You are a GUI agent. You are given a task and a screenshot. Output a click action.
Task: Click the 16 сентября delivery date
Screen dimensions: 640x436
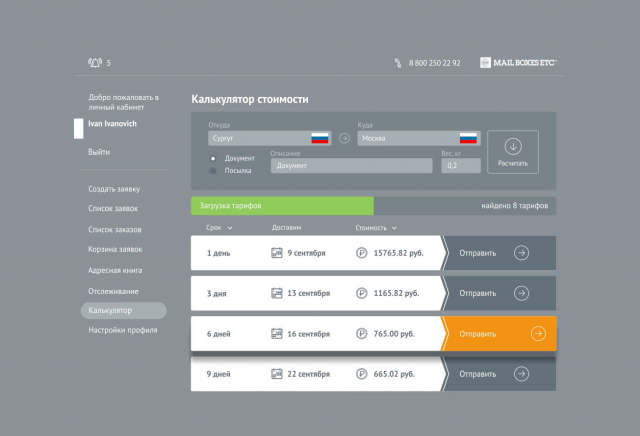pos(309,334)
